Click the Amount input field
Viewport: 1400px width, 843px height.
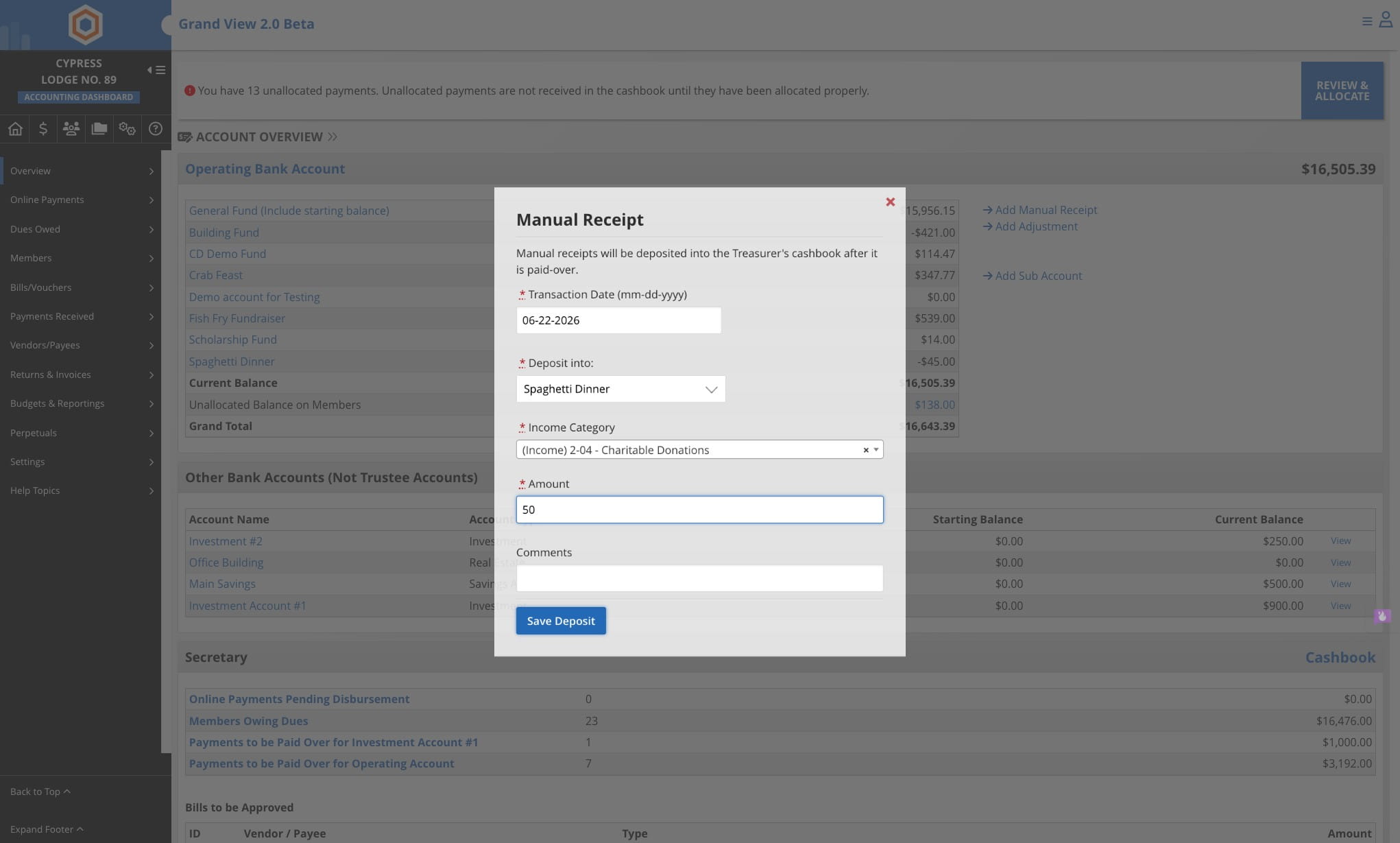[699, 510]
